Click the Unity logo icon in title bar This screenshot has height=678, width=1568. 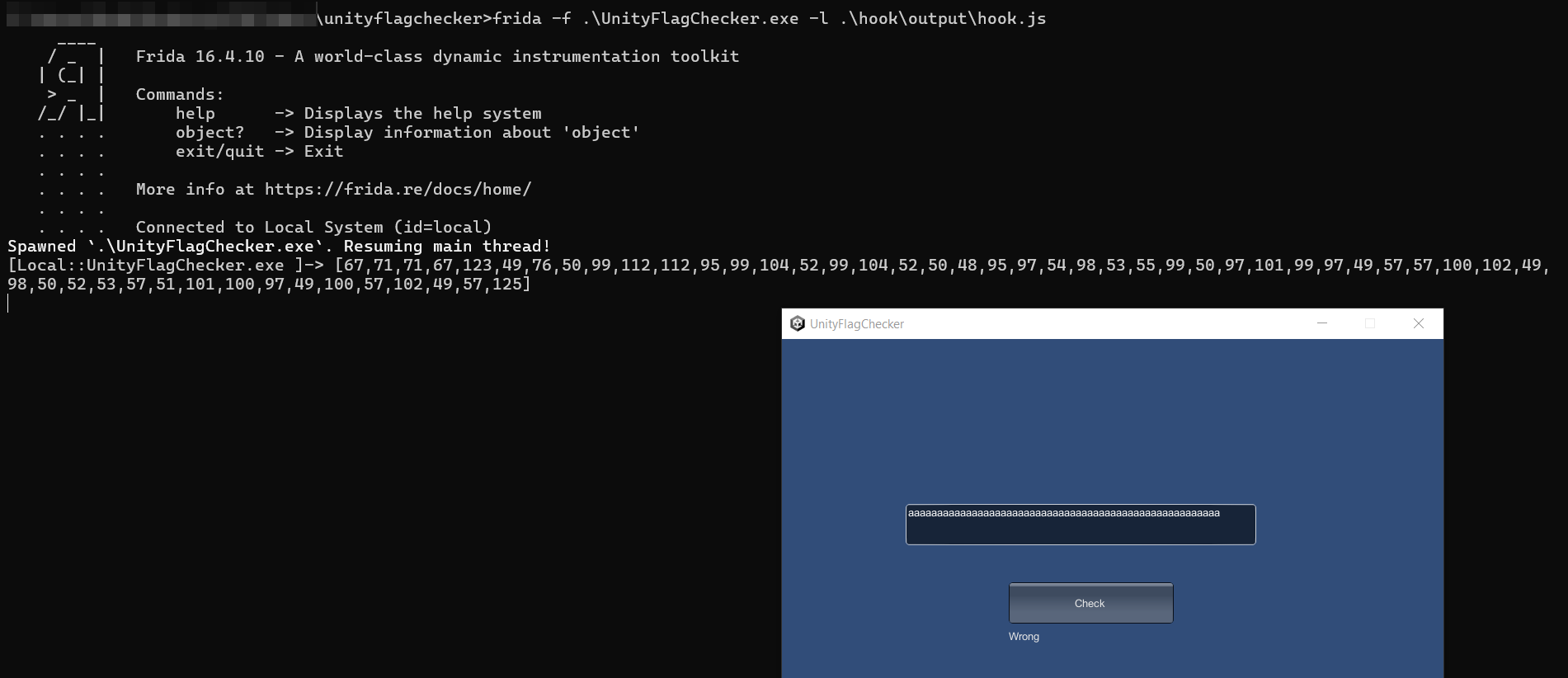tap(797, 323)
